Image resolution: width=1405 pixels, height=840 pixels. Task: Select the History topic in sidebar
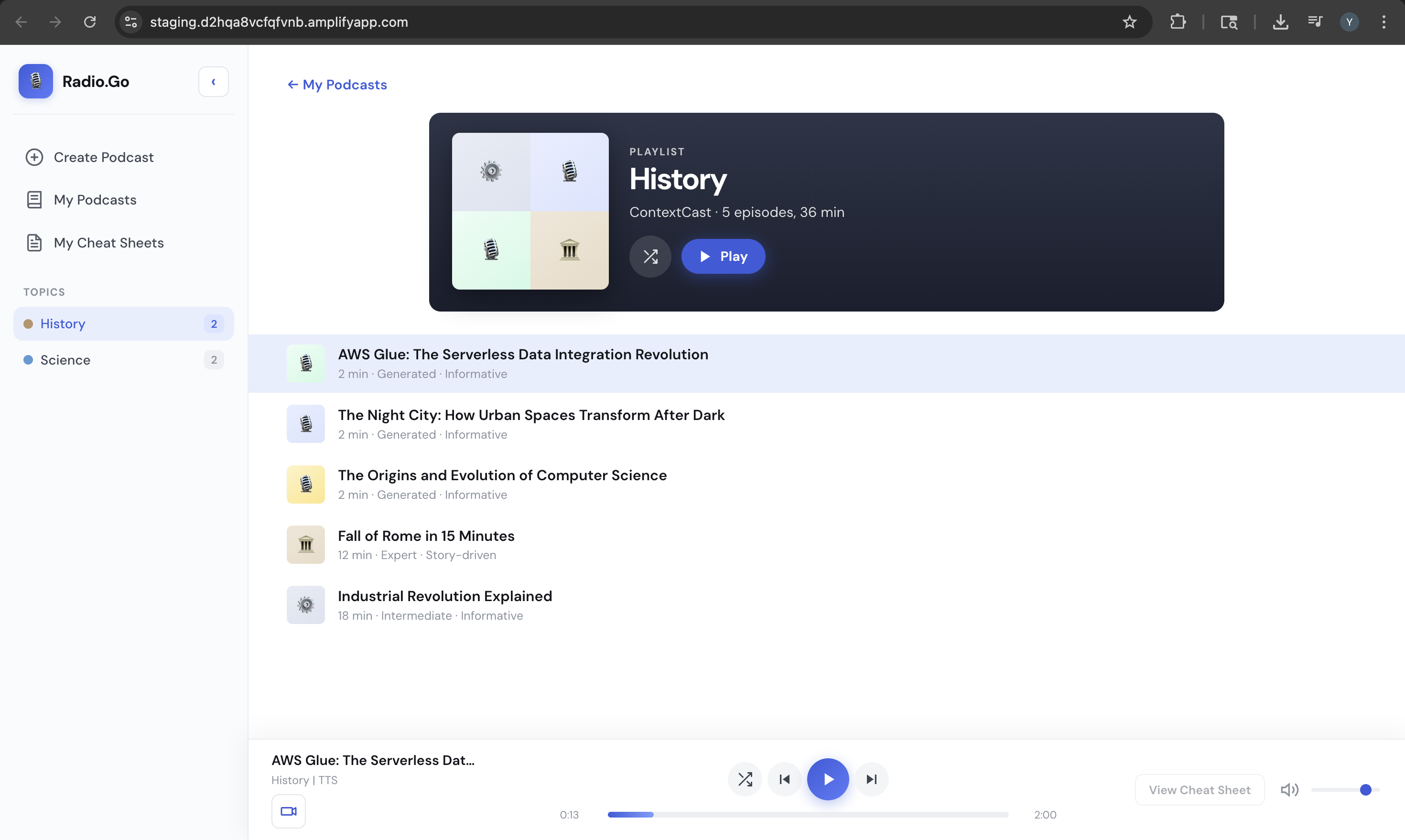(63, 324)
